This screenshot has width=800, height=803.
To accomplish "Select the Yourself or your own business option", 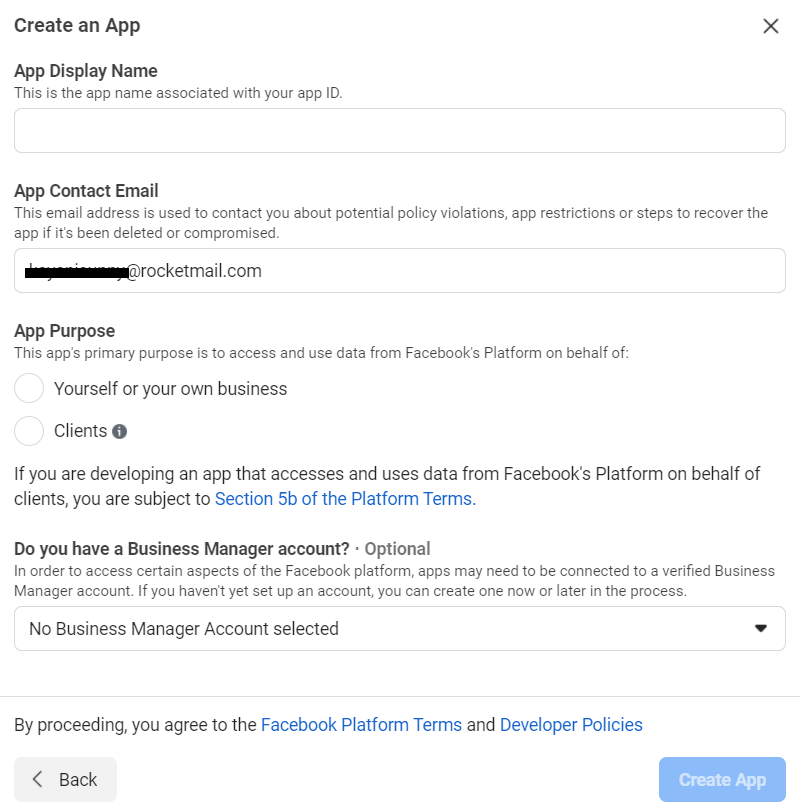I will (29, 388).
